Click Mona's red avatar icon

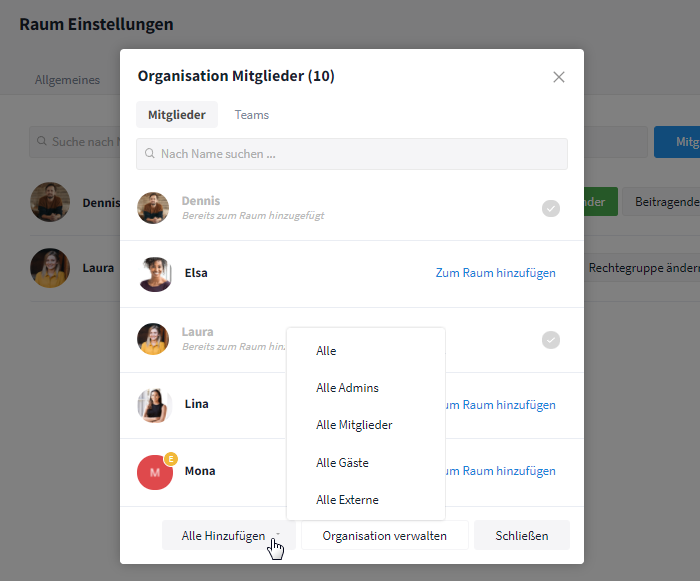154,471
